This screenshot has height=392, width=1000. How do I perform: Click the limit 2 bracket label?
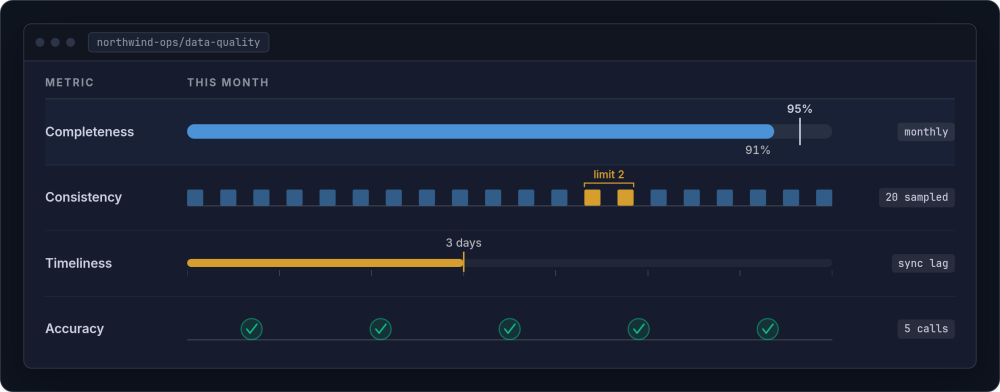608,175
